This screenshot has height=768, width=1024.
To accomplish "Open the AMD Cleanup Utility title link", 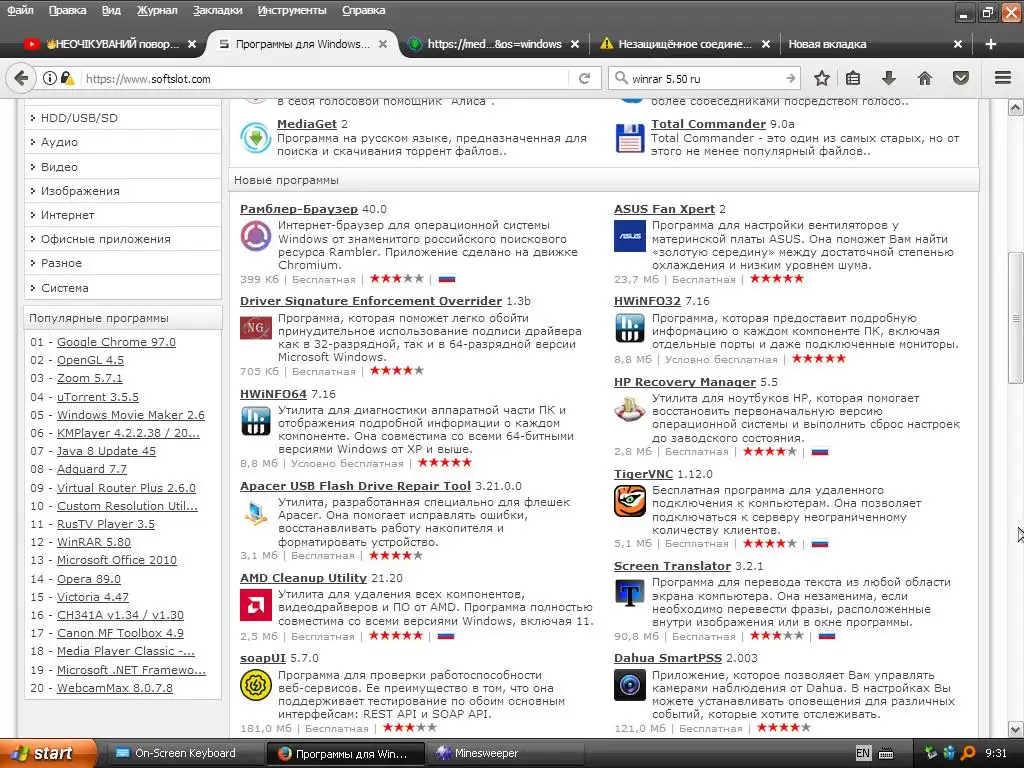I will click(x=303, y=578).
